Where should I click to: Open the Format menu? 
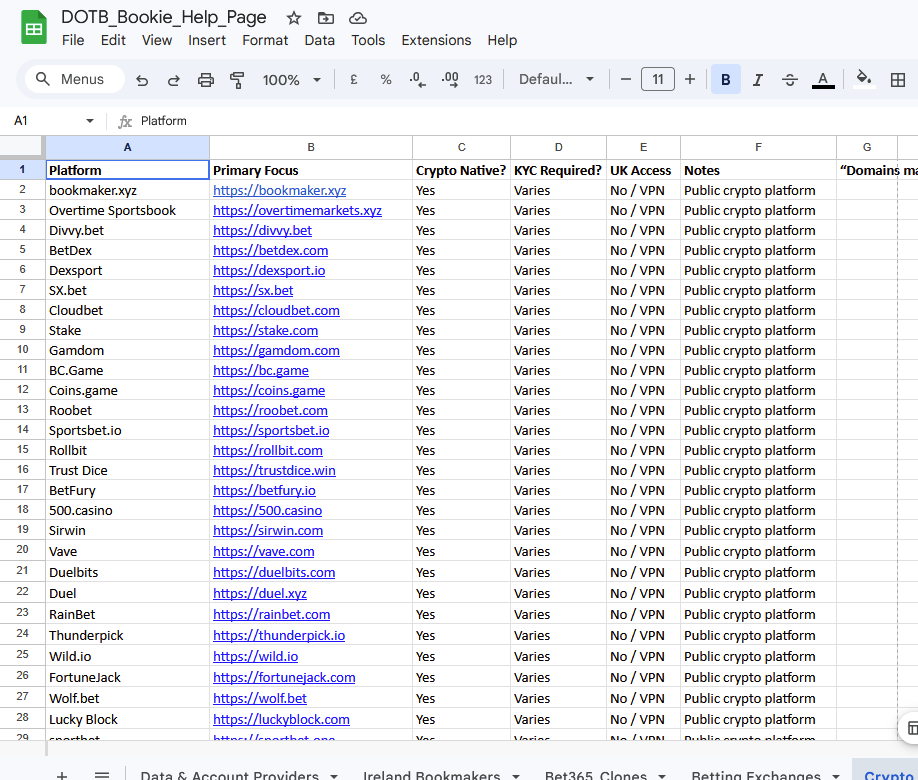(x=265, y=40)
